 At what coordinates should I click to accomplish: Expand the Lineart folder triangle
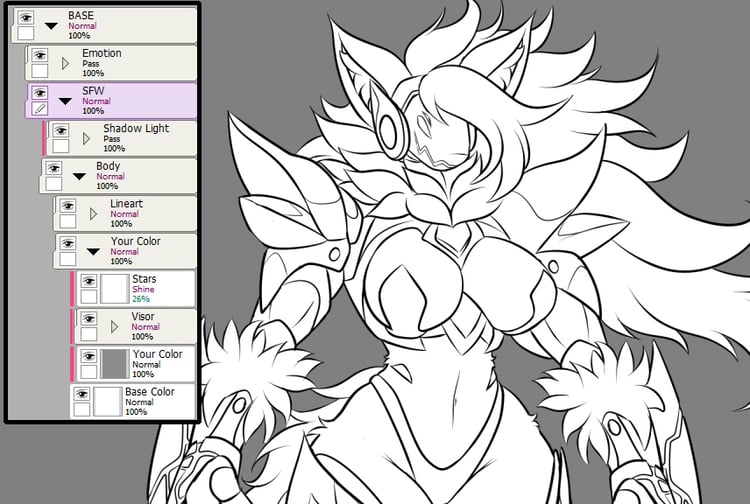93,214
